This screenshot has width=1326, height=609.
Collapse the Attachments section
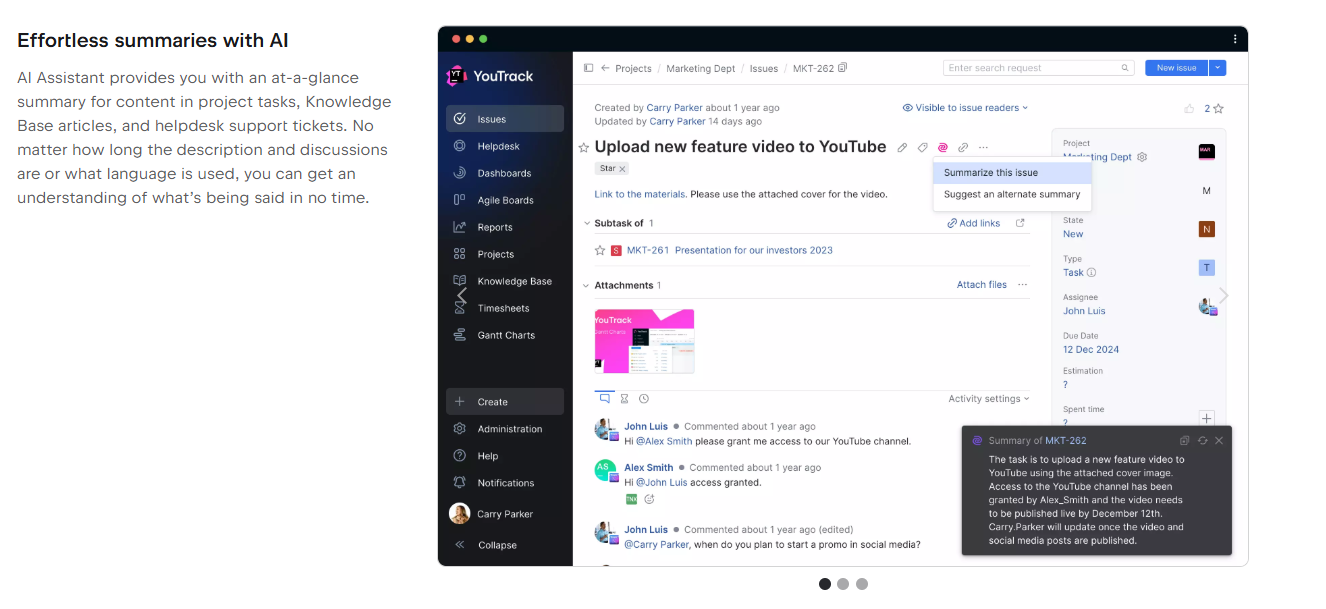tap(586, 285)
